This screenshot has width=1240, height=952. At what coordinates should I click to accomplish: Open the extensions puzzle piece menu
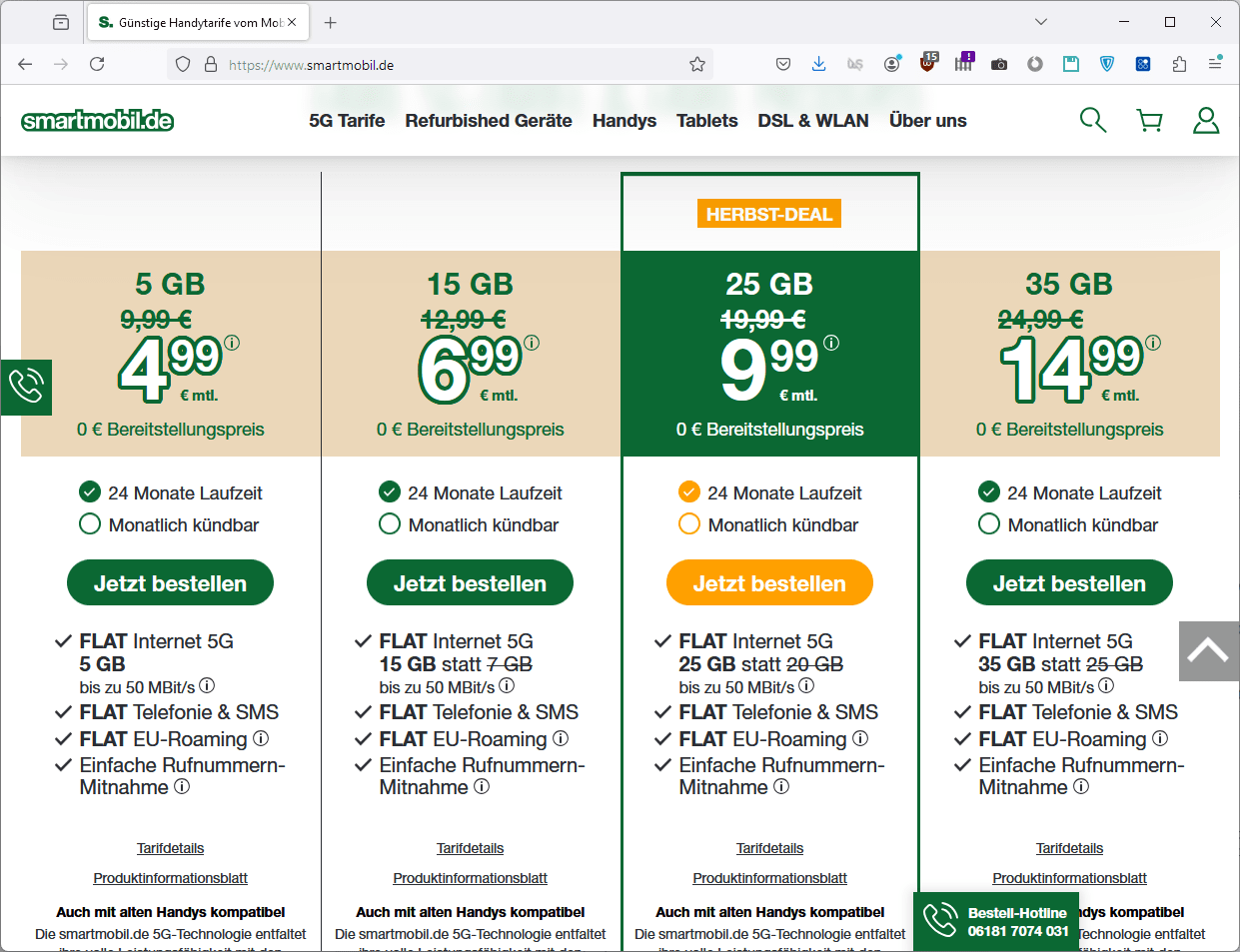pos(1179,64)
